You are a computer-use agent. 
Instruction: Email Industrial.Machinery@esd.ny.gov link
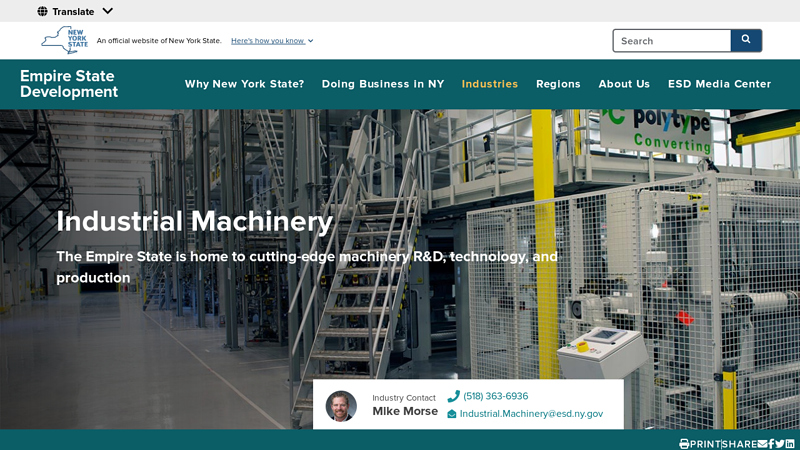(531, 414)
